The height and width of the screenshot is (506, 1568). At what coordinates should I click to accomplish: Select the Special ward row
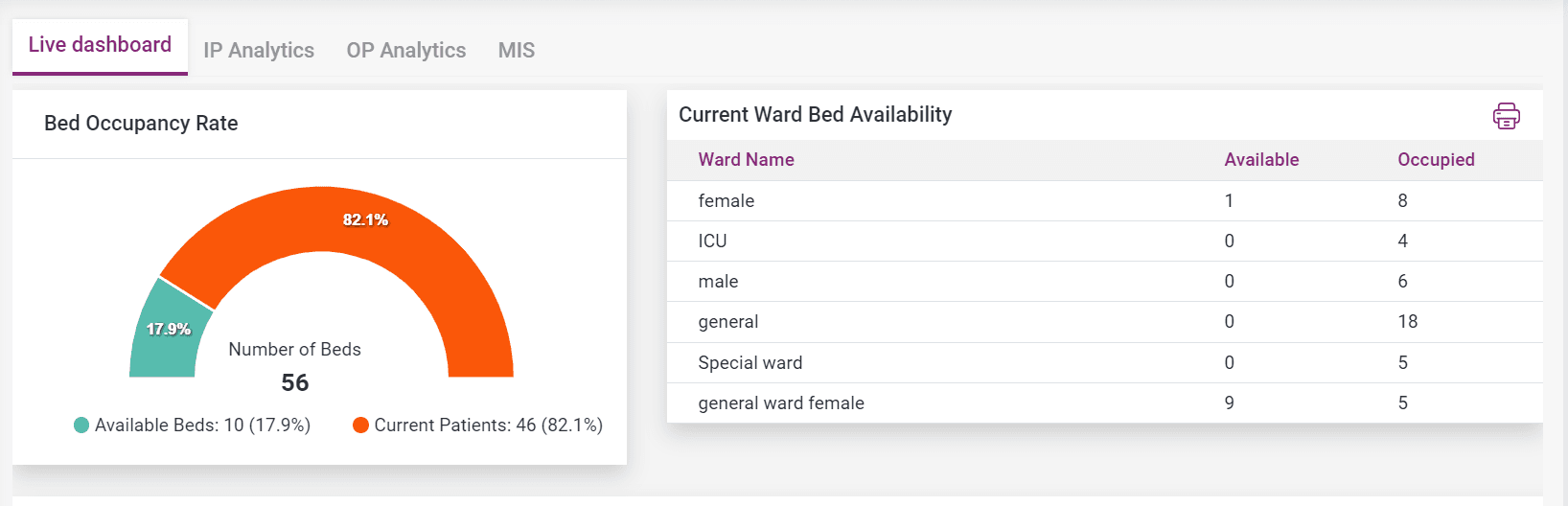pyautogui.click(x=750, y=363)
